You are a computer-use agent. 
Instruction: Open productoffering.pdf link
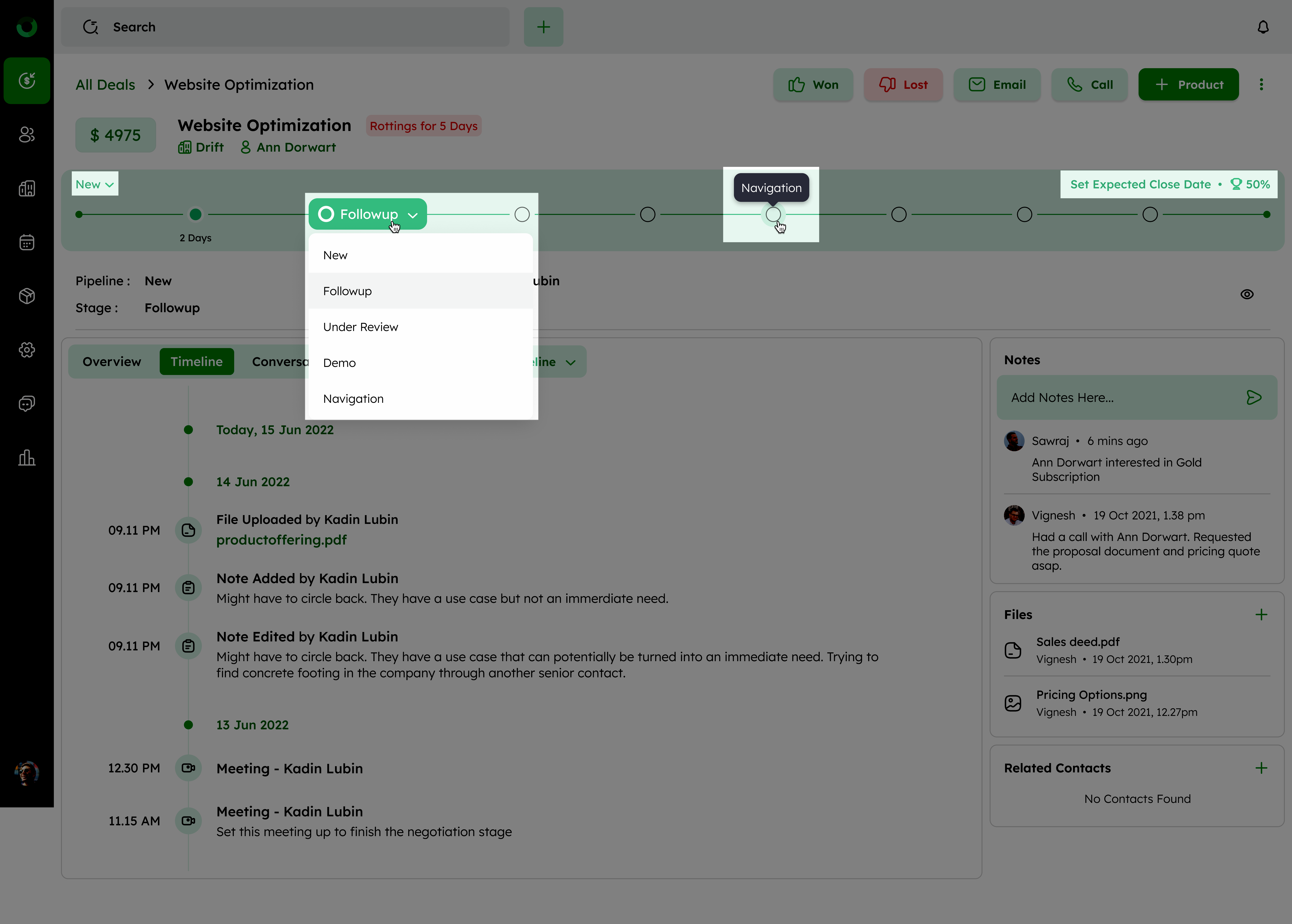coord(282,540)
